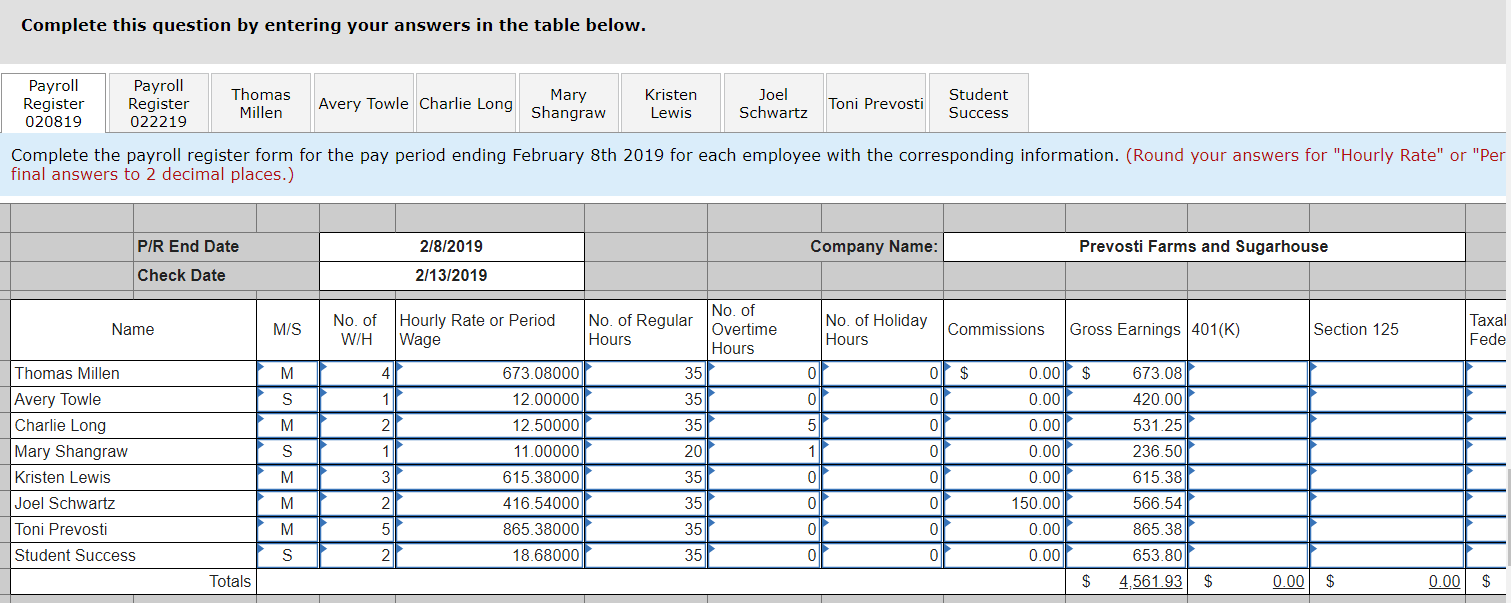Screen dimensions: 1511x603
Task: Open the Toni Prevosti tab
Action: [876, 103]
